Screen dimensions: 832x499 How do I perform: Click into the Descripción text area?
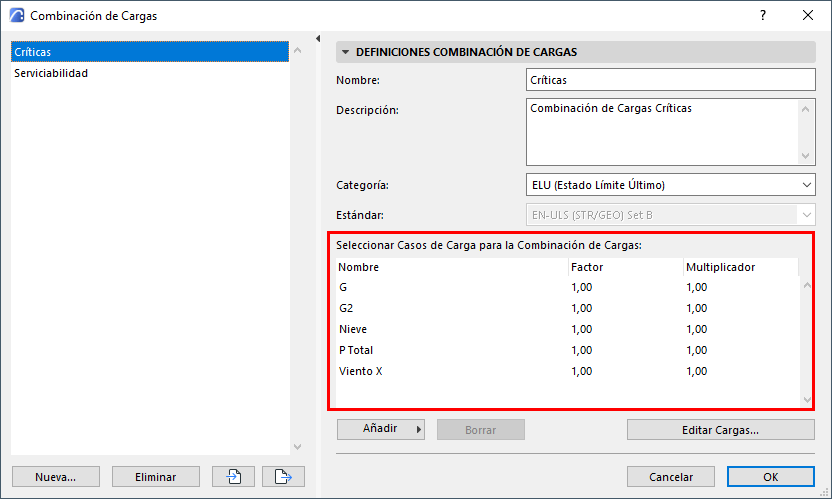click(x=662, y=132)
